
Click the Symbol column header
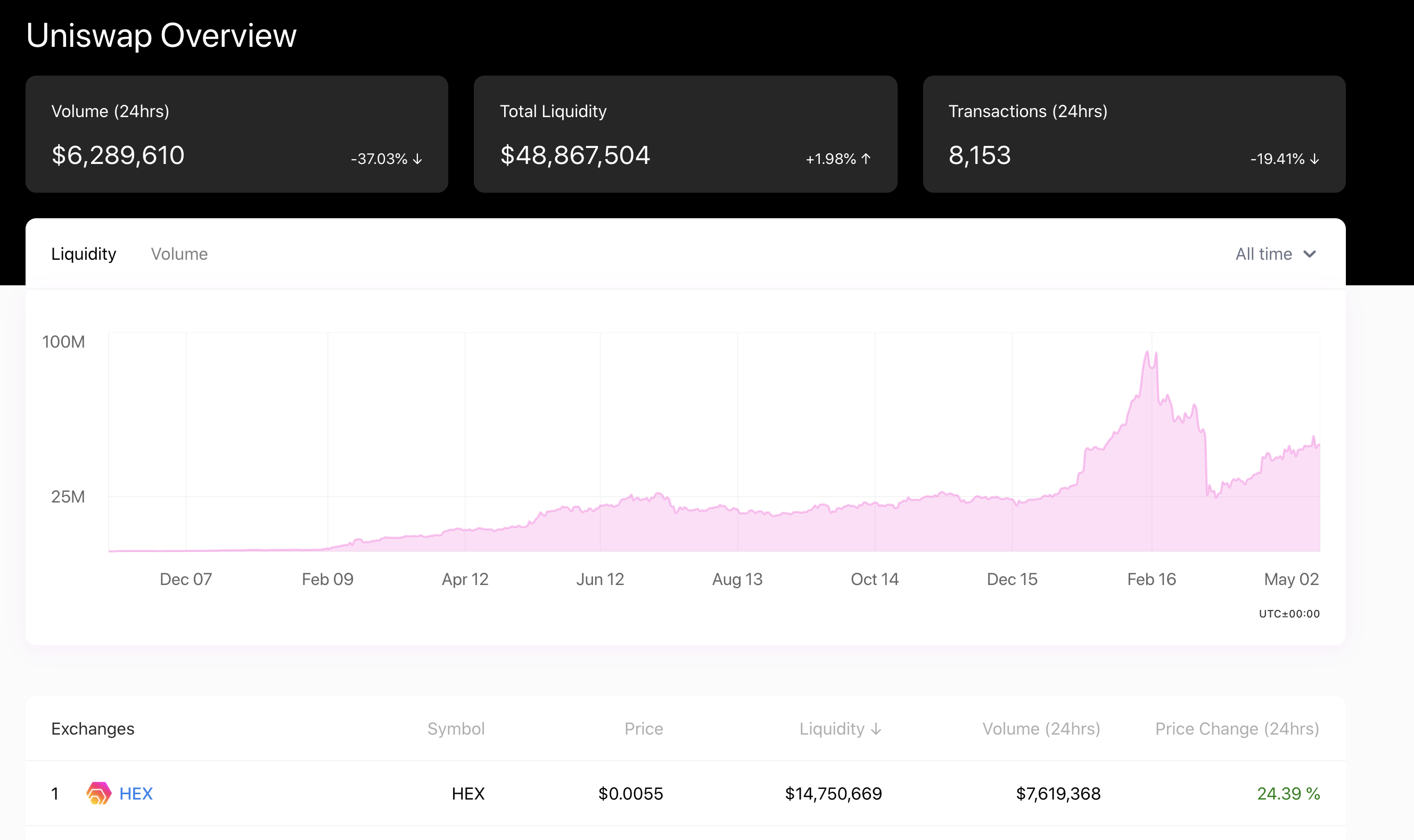456,729
